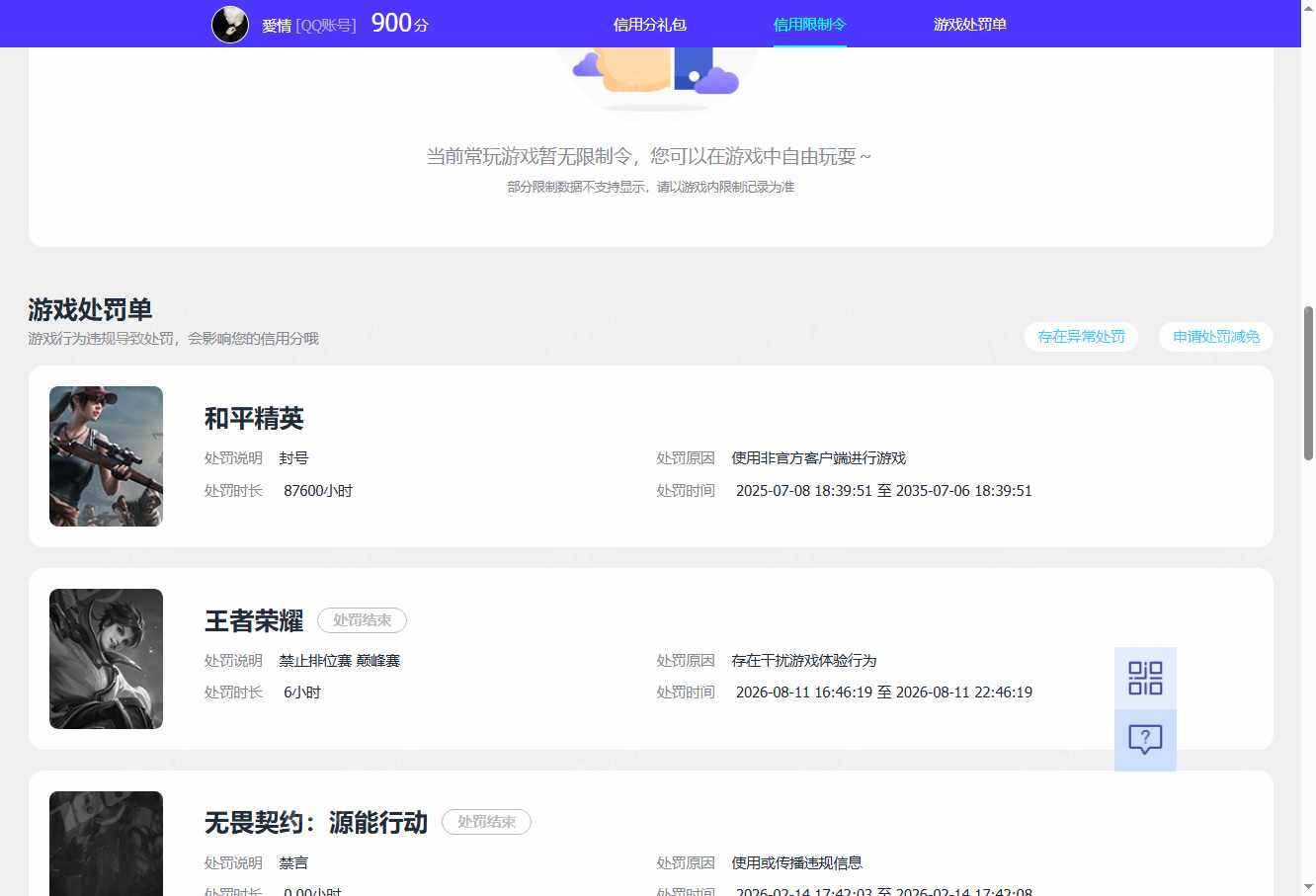The width and height of the screenshot is (1316, 896).
Task: Click the 存在异常处罚 button
Action: pyautogui.click(x=1081, y=337)
